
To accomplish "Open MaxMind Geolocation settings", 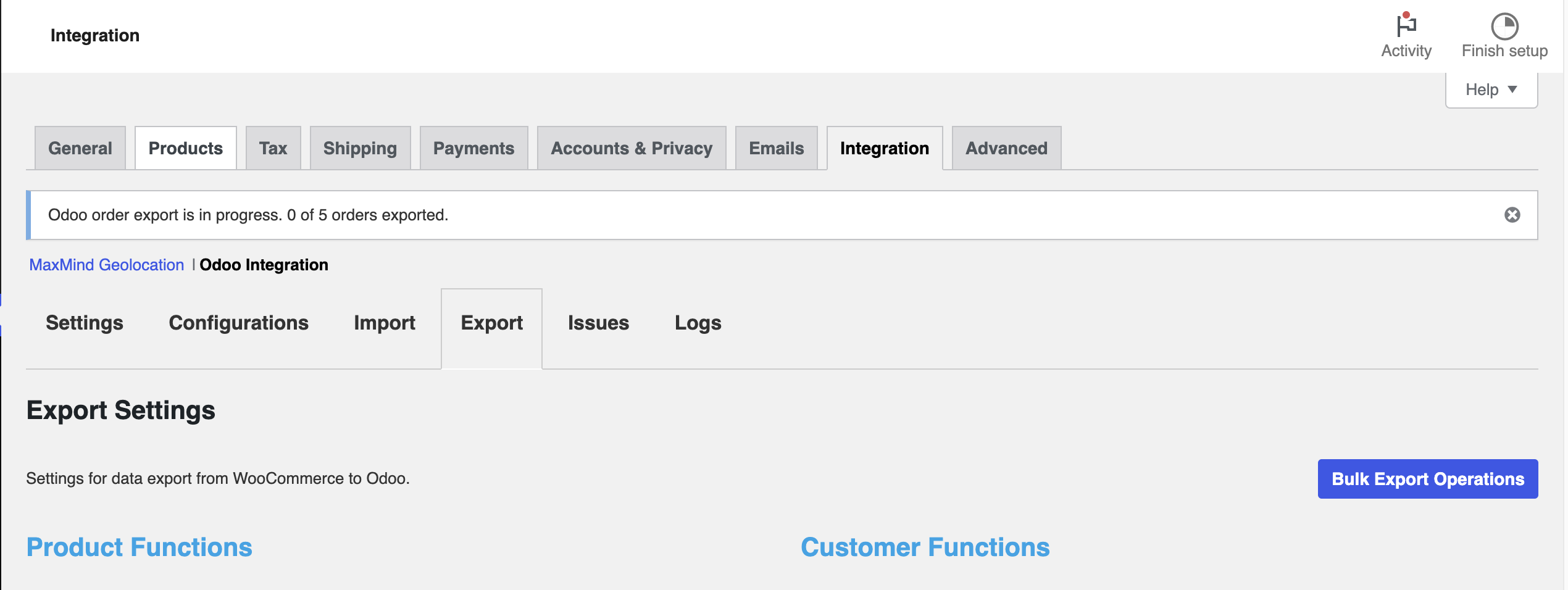I will pos(106,265).
